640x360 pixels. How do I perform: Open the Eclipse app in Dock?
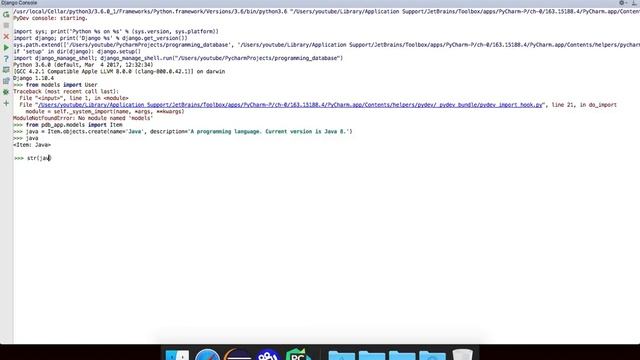point(238,355)
